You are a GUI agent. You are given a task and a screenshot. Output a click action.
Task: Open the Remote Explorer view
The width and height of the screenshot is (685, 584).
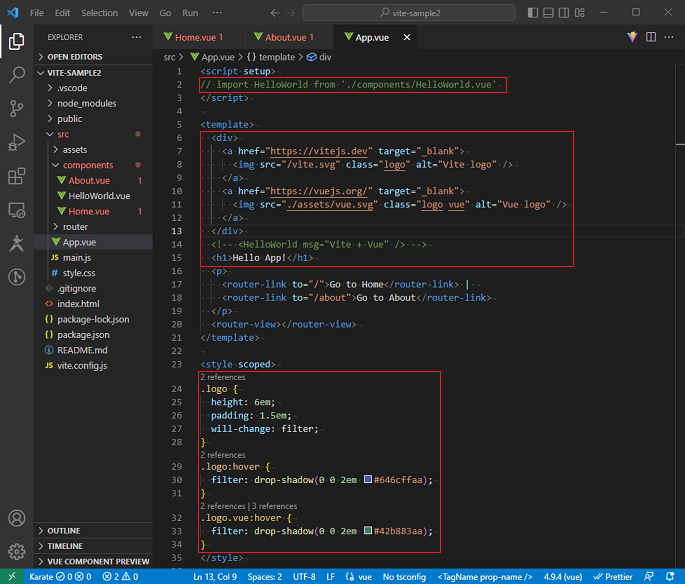(17, 210)
